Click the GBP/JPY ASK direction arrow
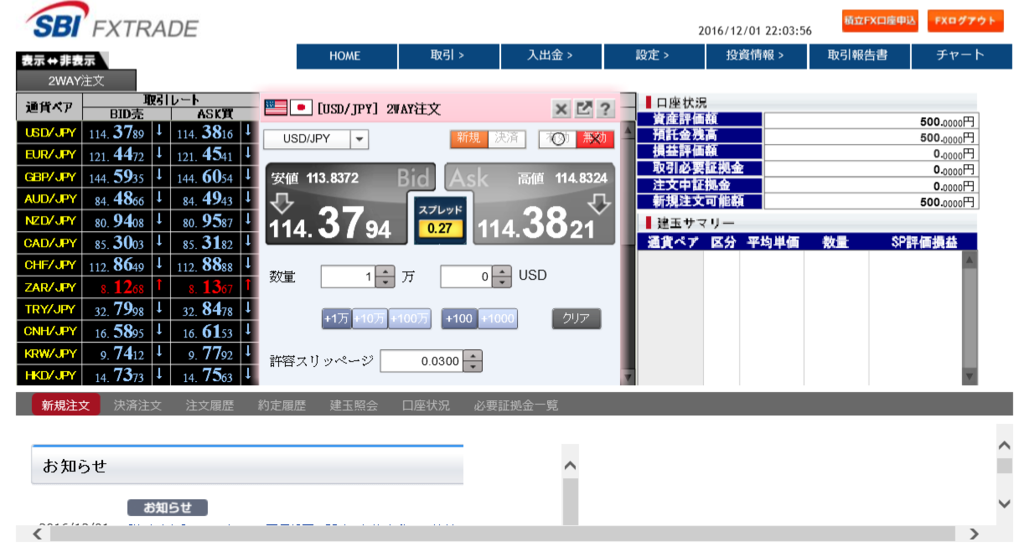1024x547 pixels. 248,176
